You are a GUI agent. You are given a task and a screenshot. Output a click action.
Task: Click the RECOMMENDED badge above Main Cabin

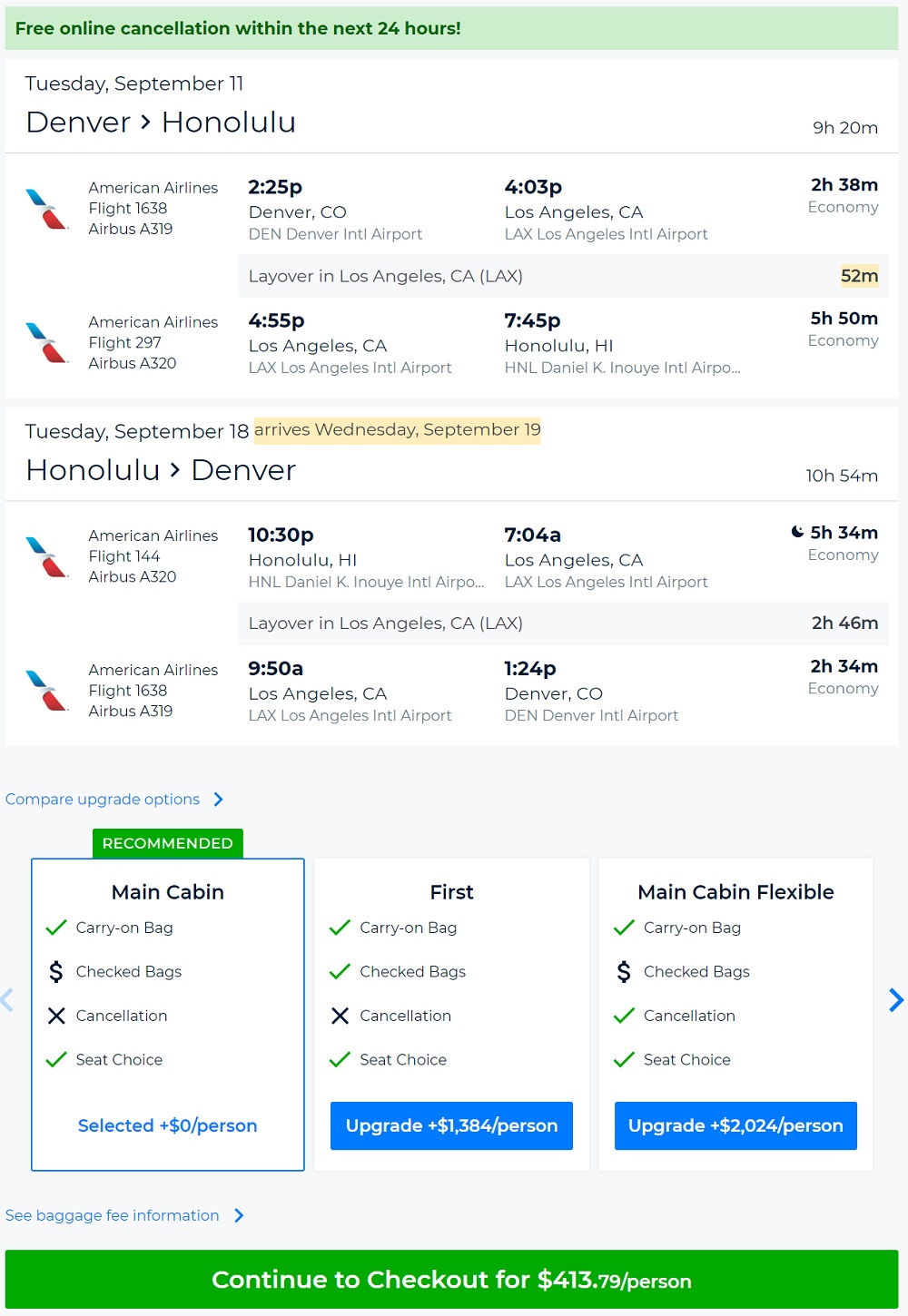(x=168, y=843)
